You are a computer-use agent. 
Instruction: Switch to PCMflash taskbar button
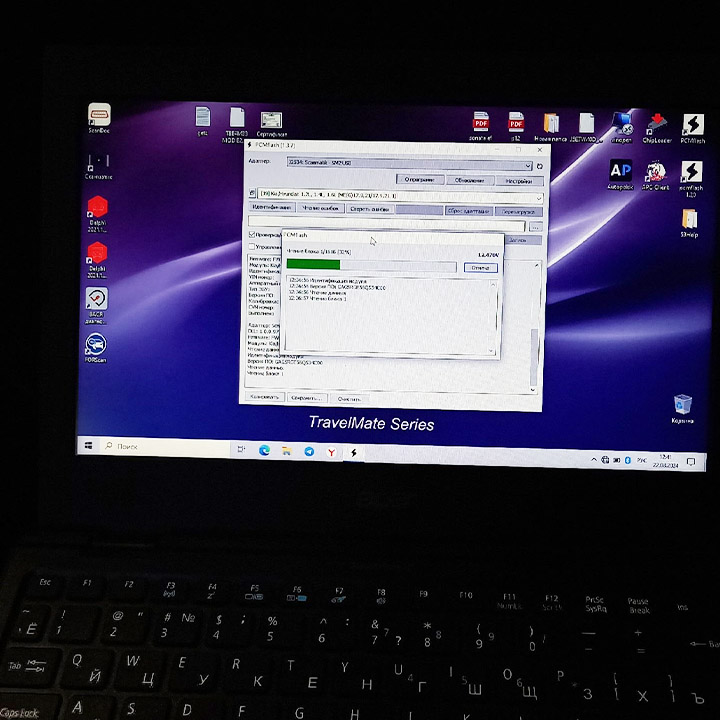[x=354, y=453]
